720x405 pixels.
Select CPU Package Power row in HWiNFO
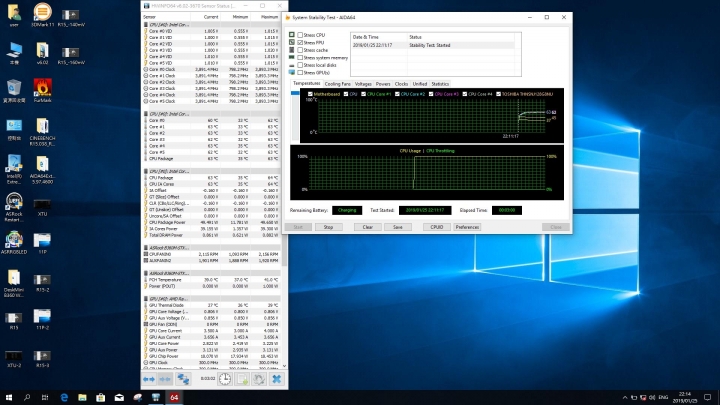coord(211,222)
